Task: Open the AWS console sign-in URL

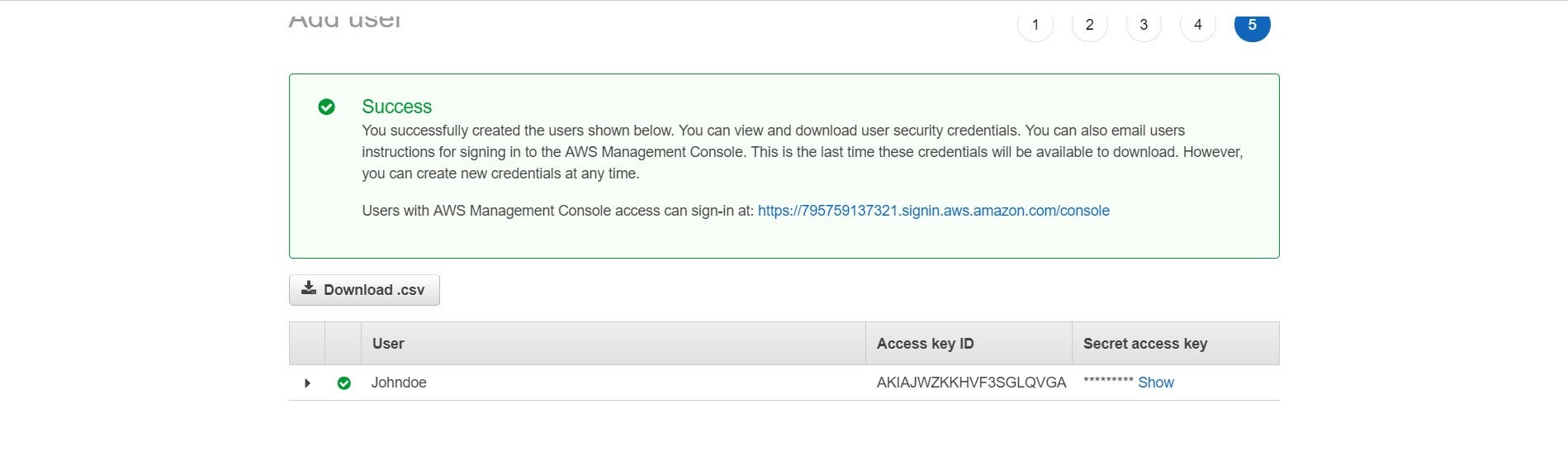Action: (933, 211)
